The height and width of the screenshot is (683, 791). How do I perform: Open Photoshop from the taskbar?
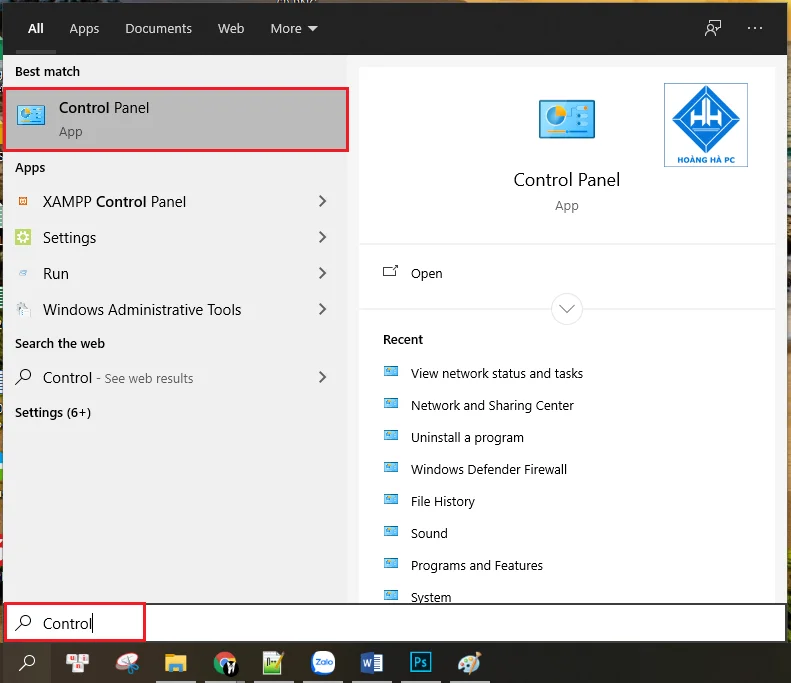point(421,662)
